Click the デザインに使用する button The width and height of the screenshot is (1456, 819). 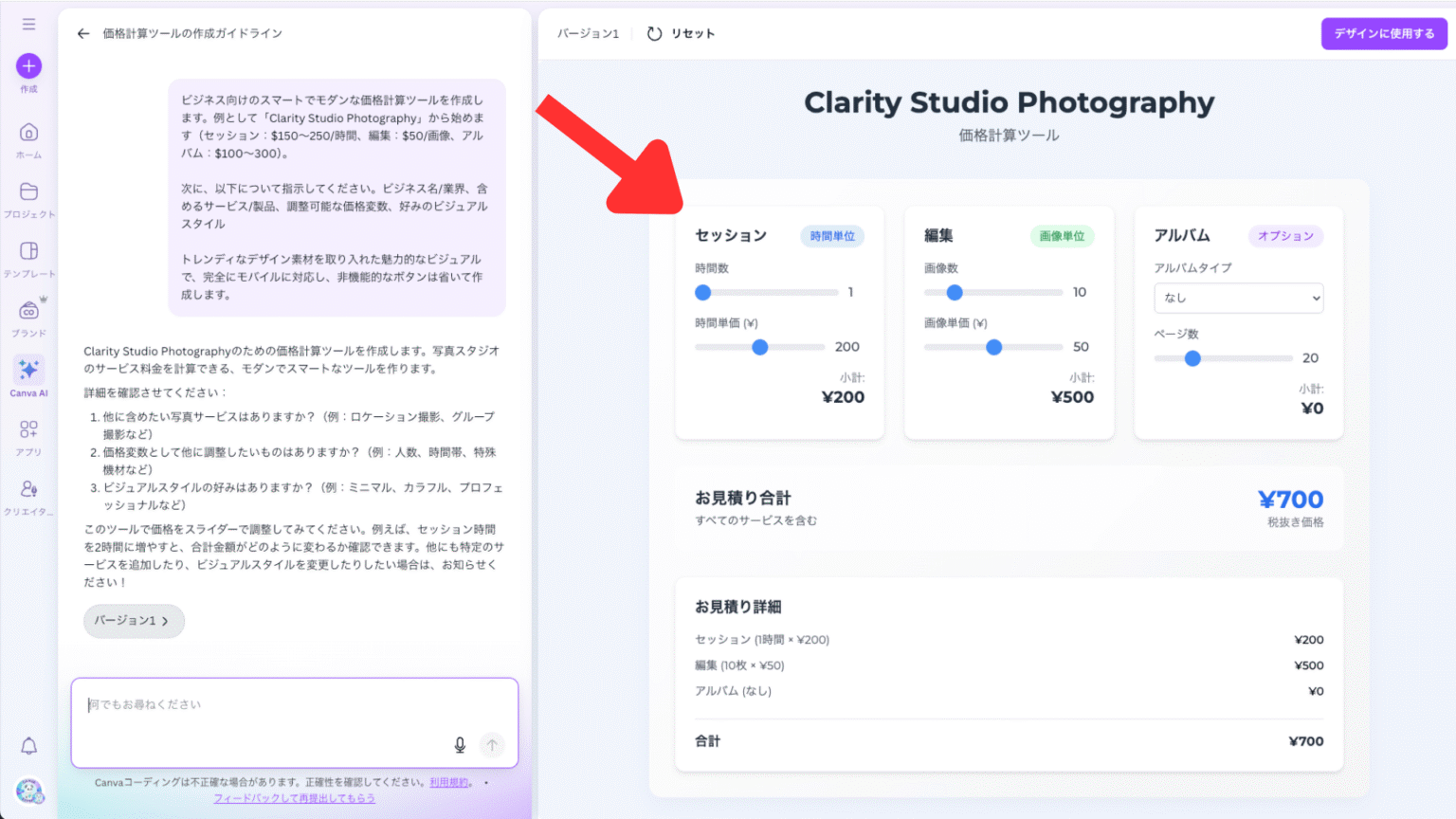(x=1383, y=32)
